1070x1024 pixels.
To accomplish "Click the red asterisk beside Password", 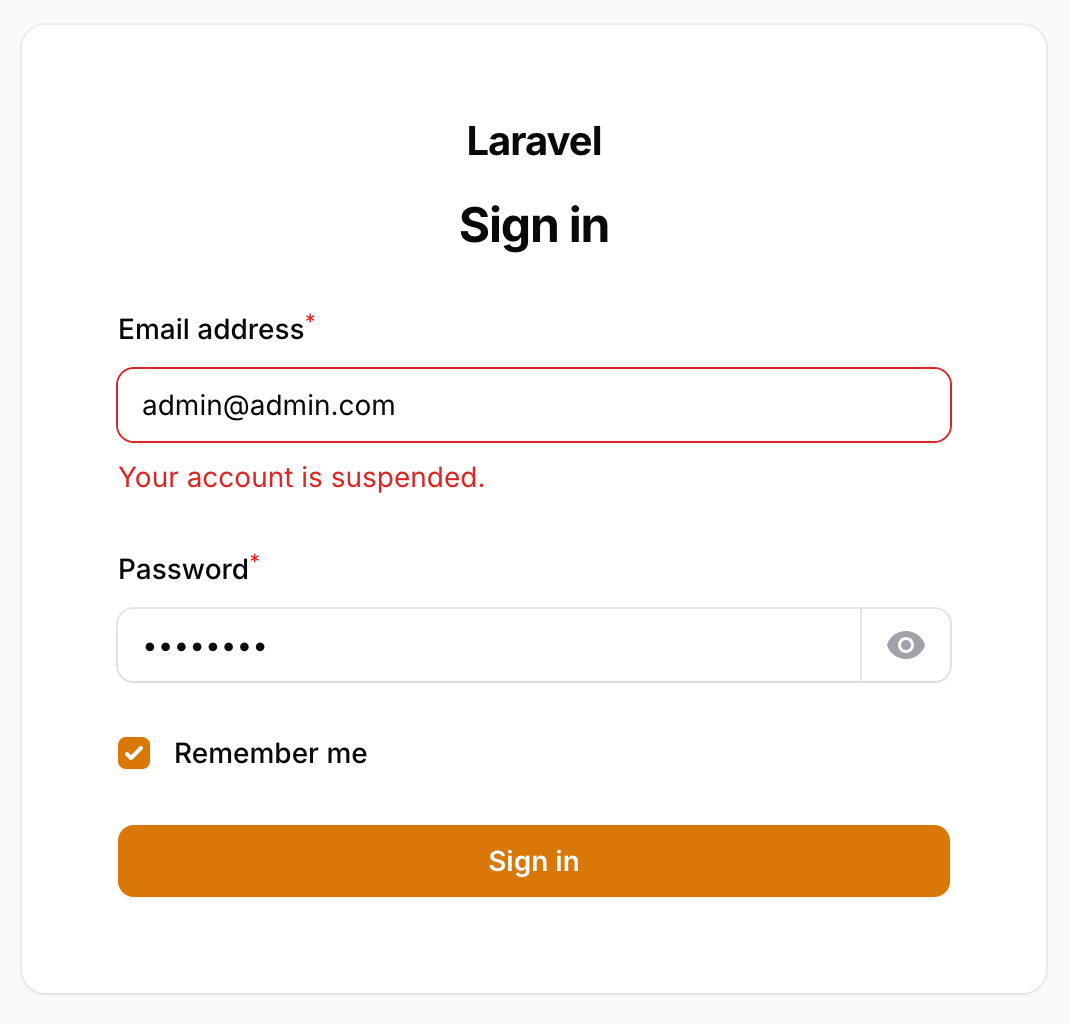I will (x=254, y=560).
